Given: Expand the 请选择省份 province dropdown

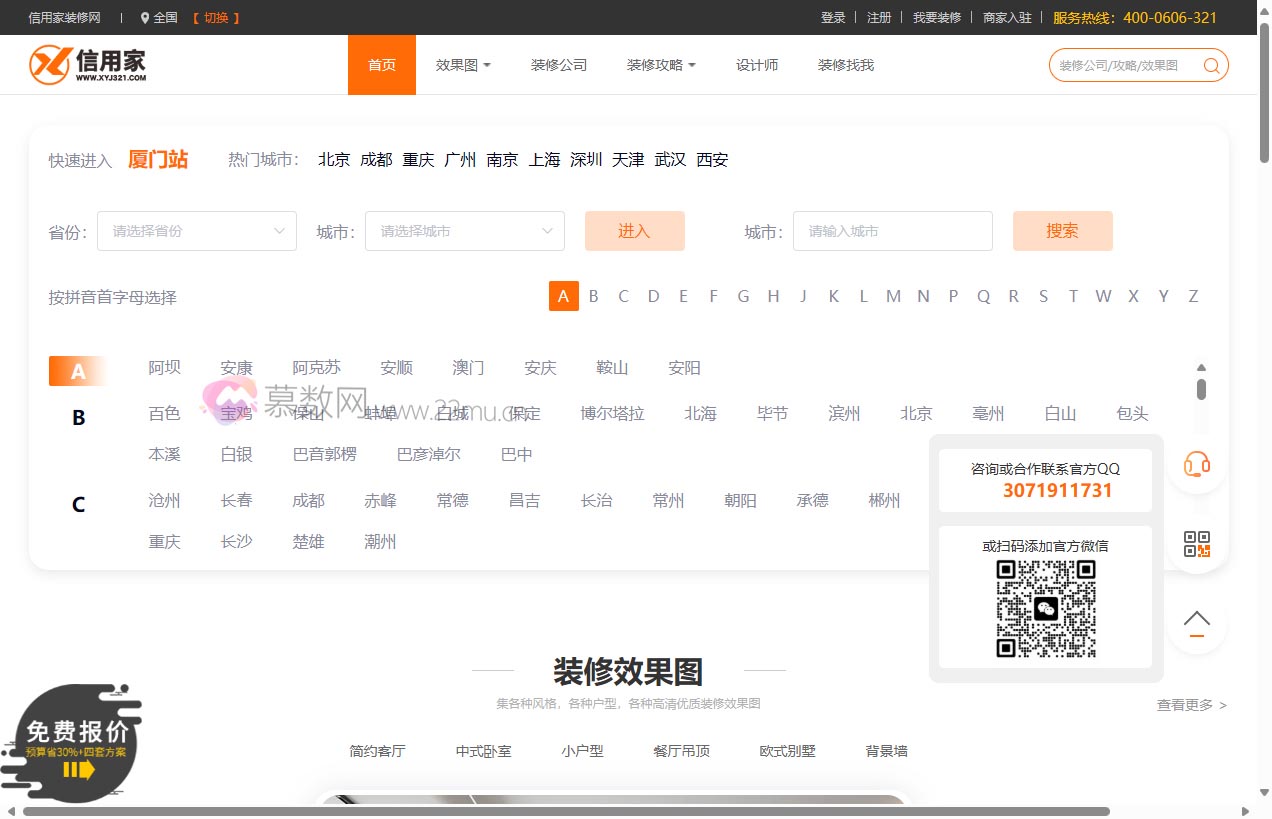Looking at the screenshot, I should coord(196,230).
